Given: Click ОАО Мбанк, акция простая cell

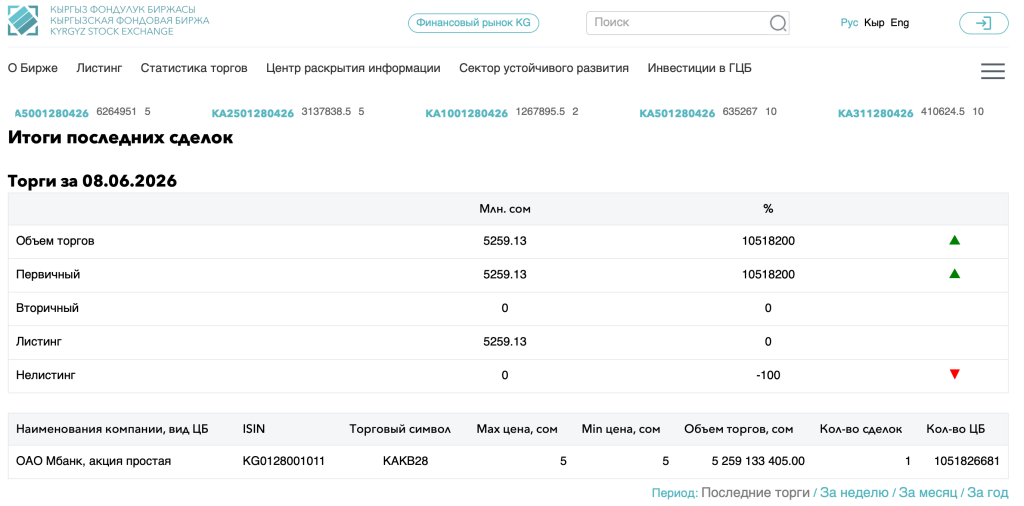Looking at the screenshot, I should [93, 462].
